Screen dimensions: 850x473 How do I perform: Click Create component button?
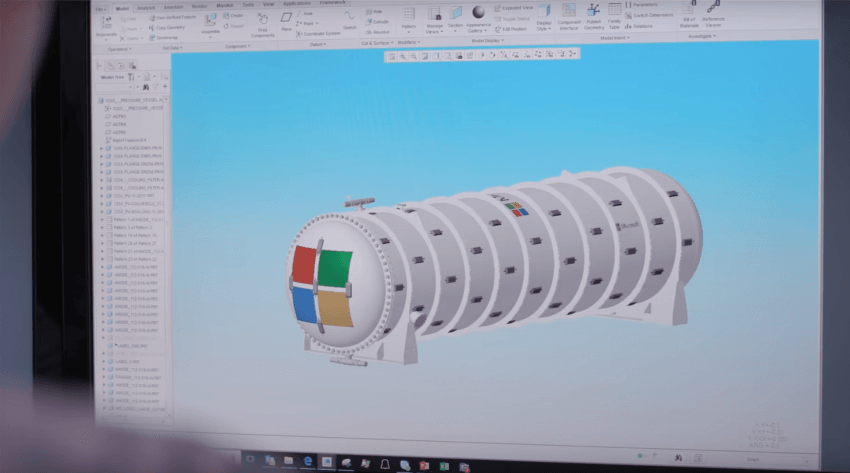[233, 16]
